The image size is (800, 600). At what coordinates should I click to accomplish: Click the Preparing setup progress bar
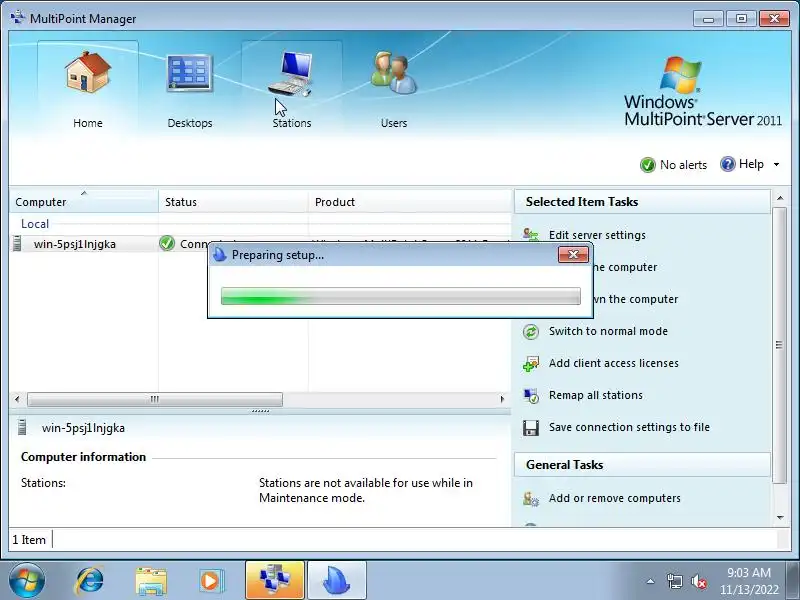[x=401, y=296]
